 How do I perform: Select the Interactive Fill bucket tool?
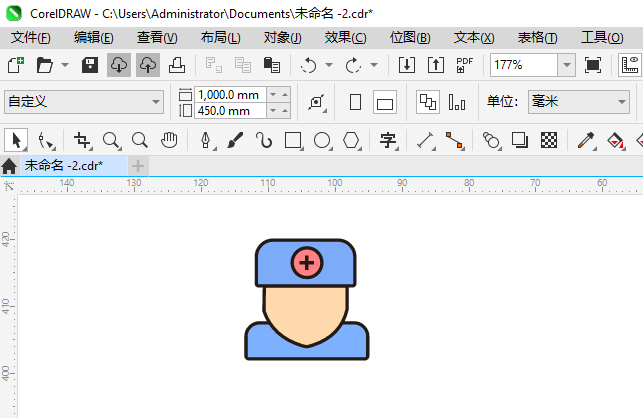point(616,141)
